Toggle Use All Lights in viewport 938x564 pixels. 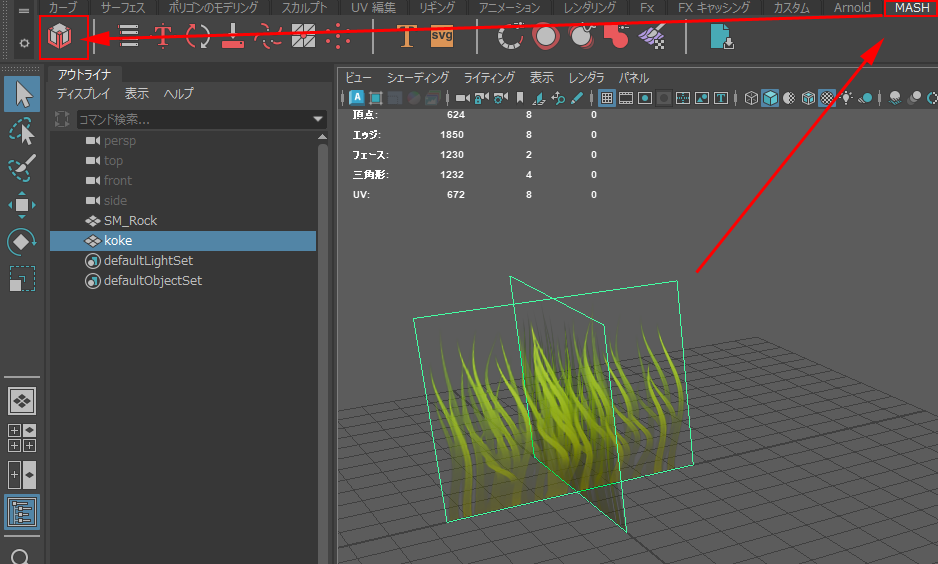[x=846, y=97]
